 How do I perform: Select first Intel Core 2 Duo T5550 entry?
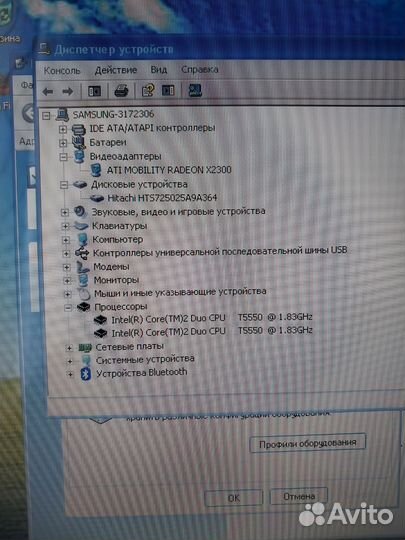[212, 318]
